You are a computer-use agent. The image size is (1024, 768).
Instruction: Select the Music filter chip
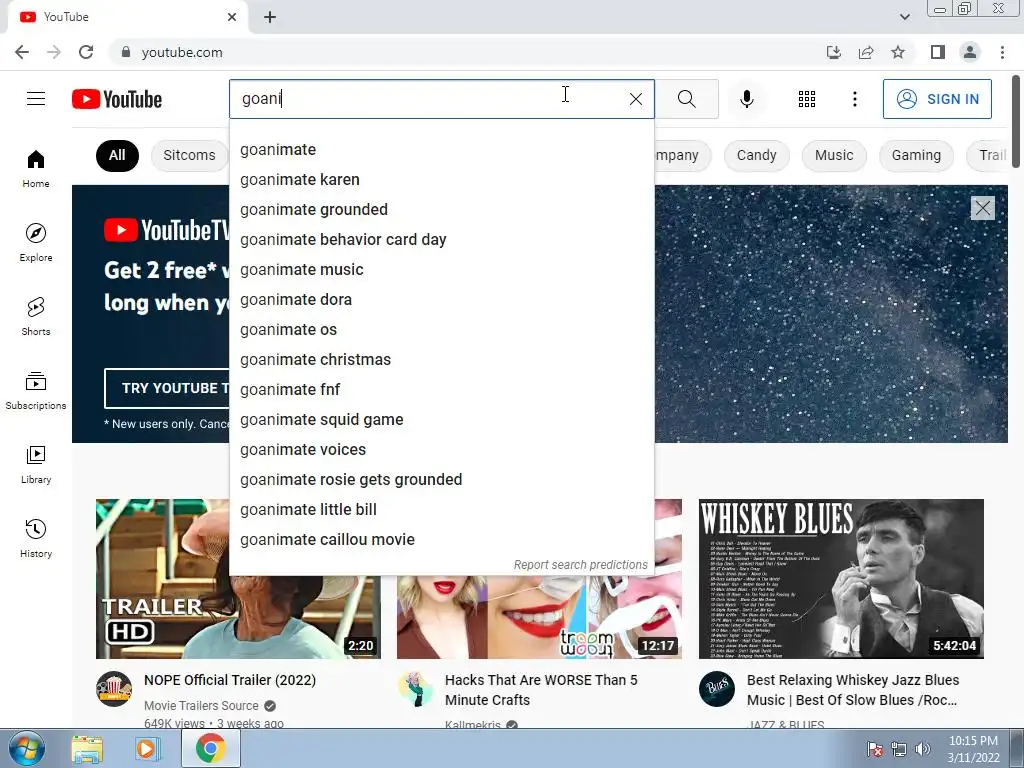pos(834,155)
